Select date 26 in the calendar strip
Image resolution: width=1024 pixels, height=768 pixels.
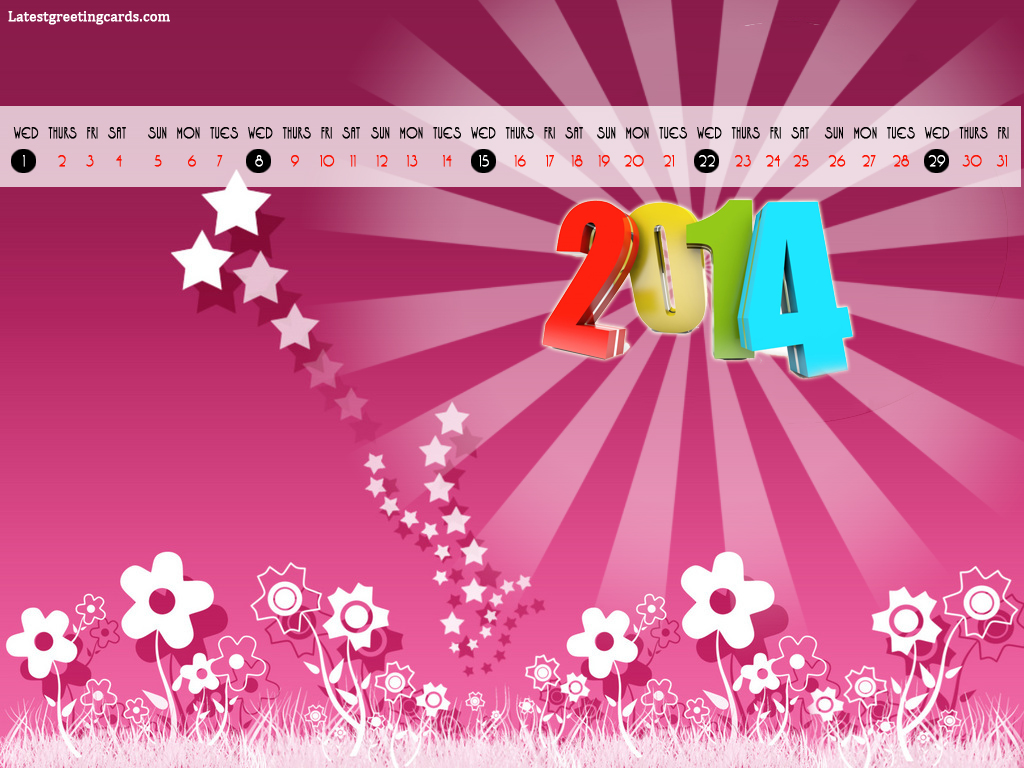pyautogui.click(x=837, y=161)
